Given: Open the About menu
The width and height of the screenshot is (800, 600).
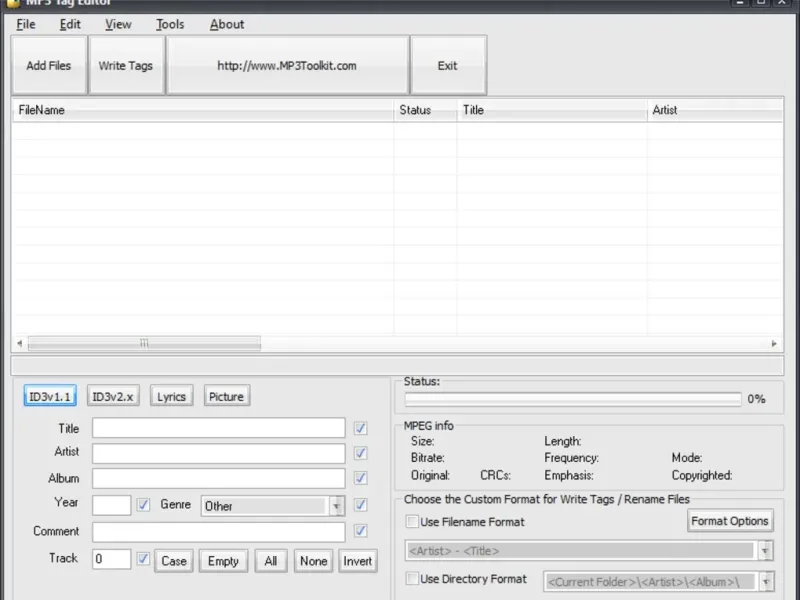Looking at the screenshot, I should pos(227,24).
